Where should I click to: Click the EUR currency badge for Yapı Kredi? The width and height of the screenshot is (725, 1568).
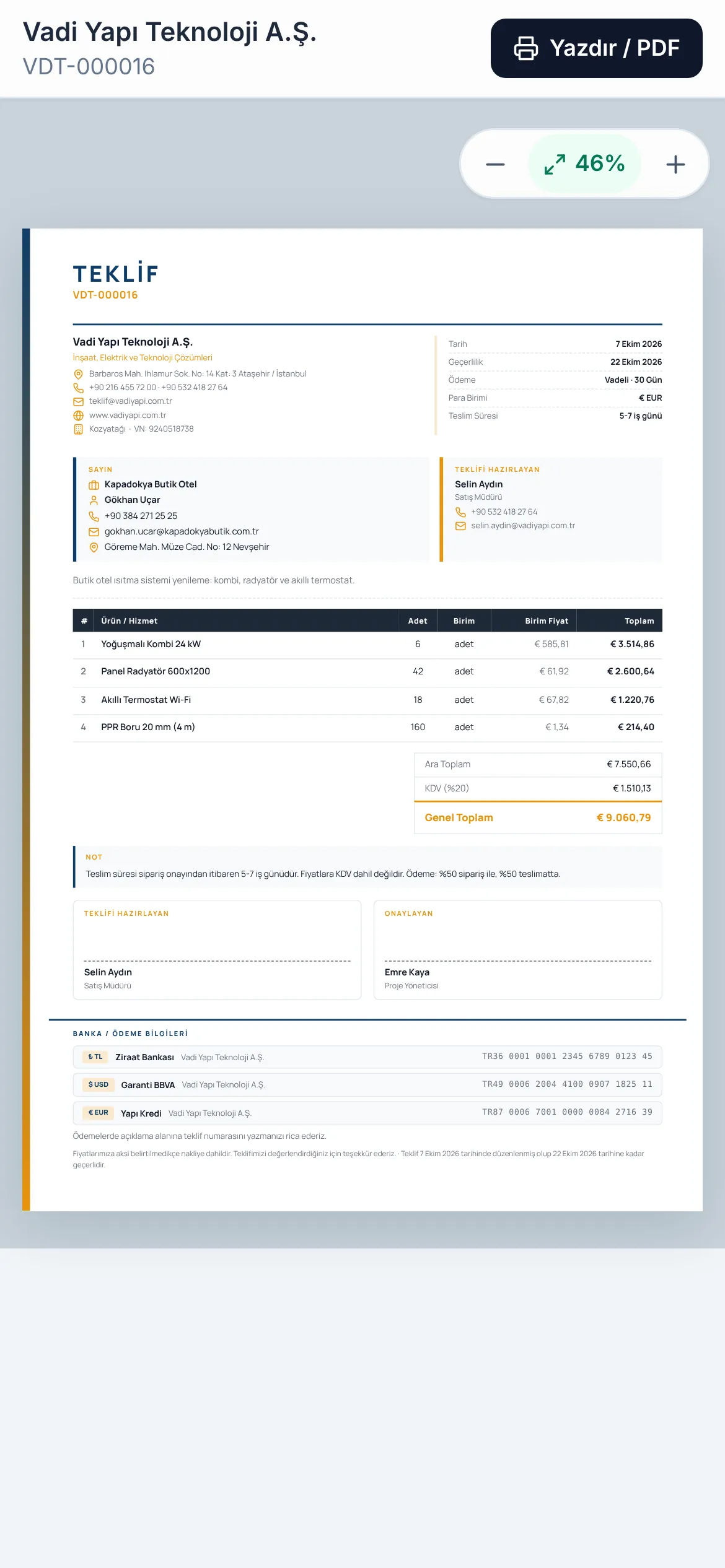click(x=99, y=1113)
